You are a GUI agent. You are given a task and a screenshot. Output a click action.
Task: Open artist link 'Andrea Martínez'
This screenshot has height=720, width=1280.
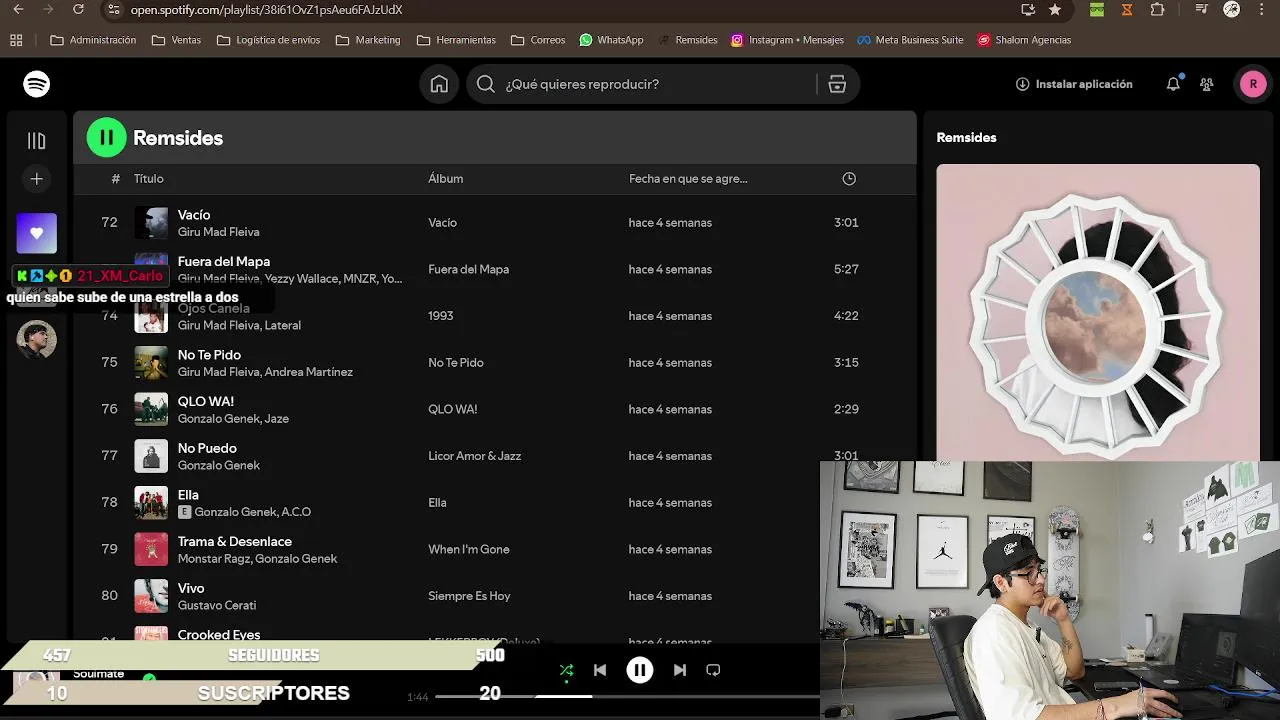pyautogui.click(x=309, y=372)
